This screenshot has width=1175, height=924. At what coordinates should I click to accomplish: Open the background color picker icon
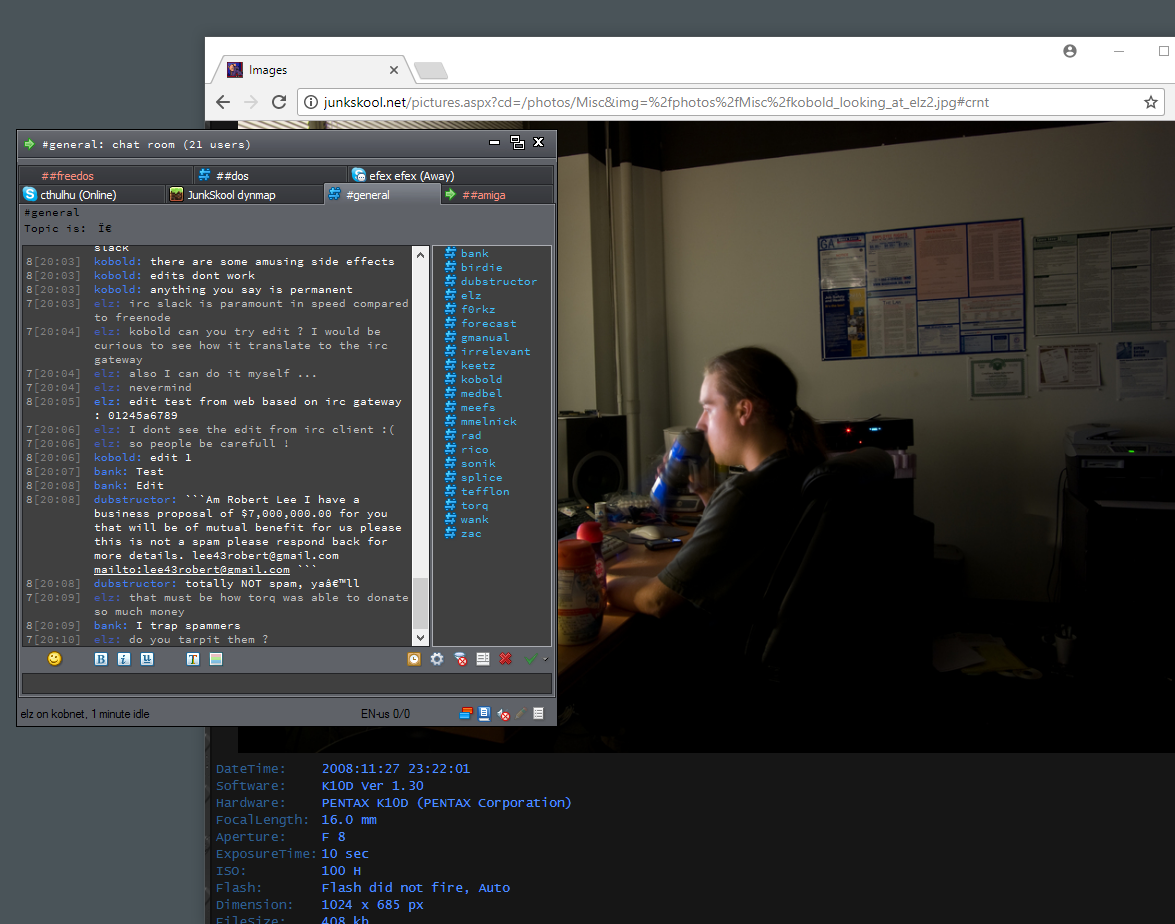tap(217, 659)
